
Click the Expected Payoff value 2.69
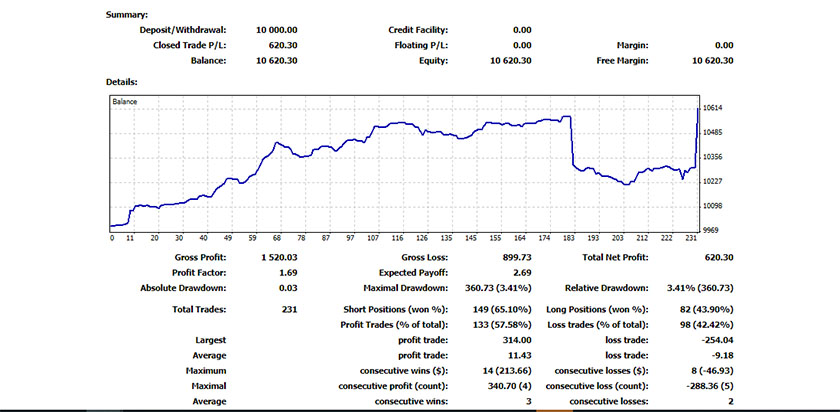pos(521,272)
